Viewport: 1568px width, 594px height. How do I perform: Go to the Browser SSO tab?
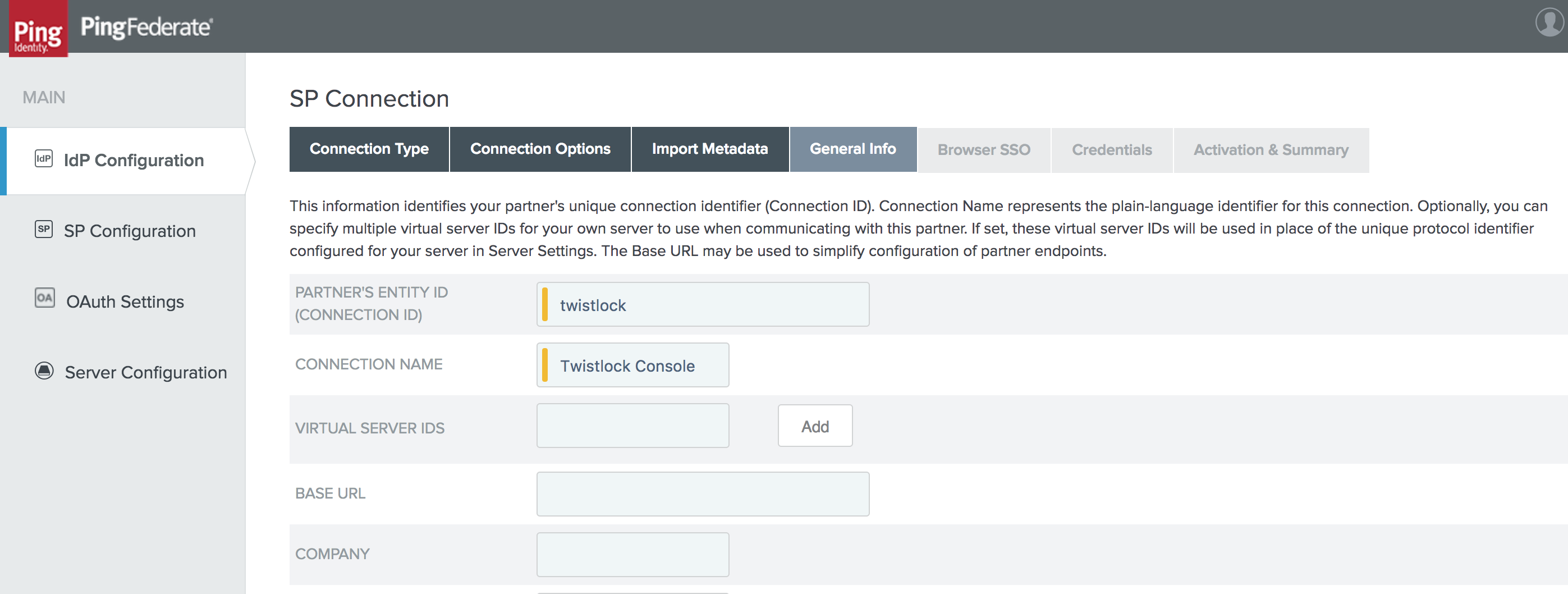(984, 150)
